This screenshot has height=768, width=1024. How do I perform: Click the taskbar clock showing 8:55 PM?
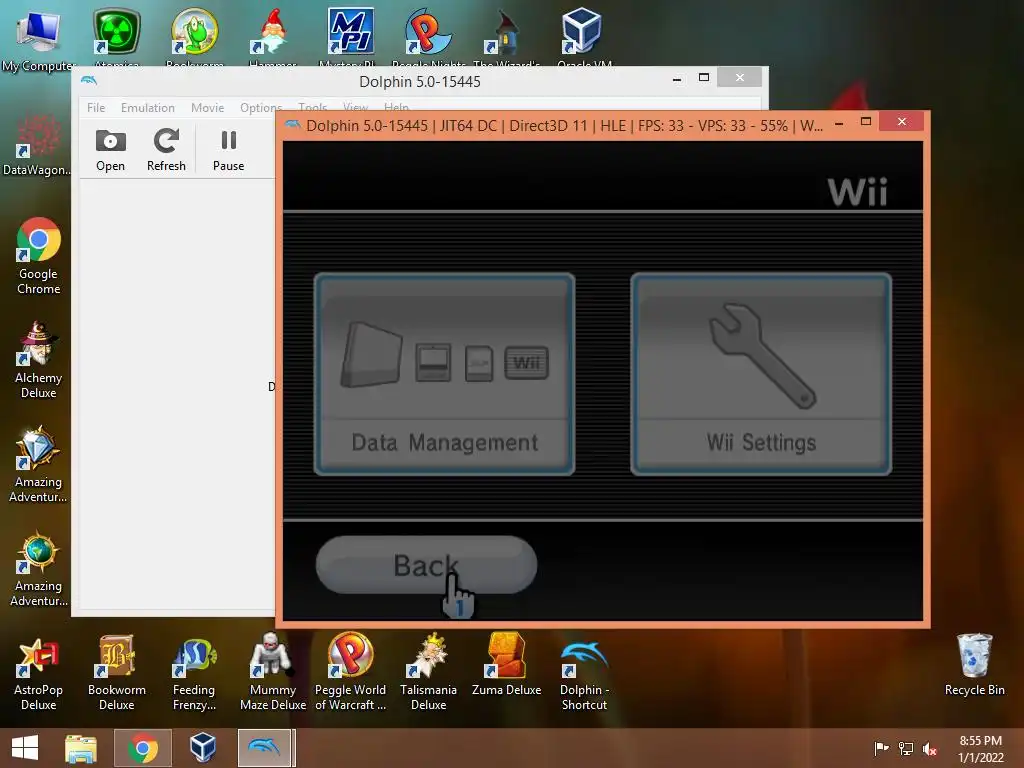point(980,748)
